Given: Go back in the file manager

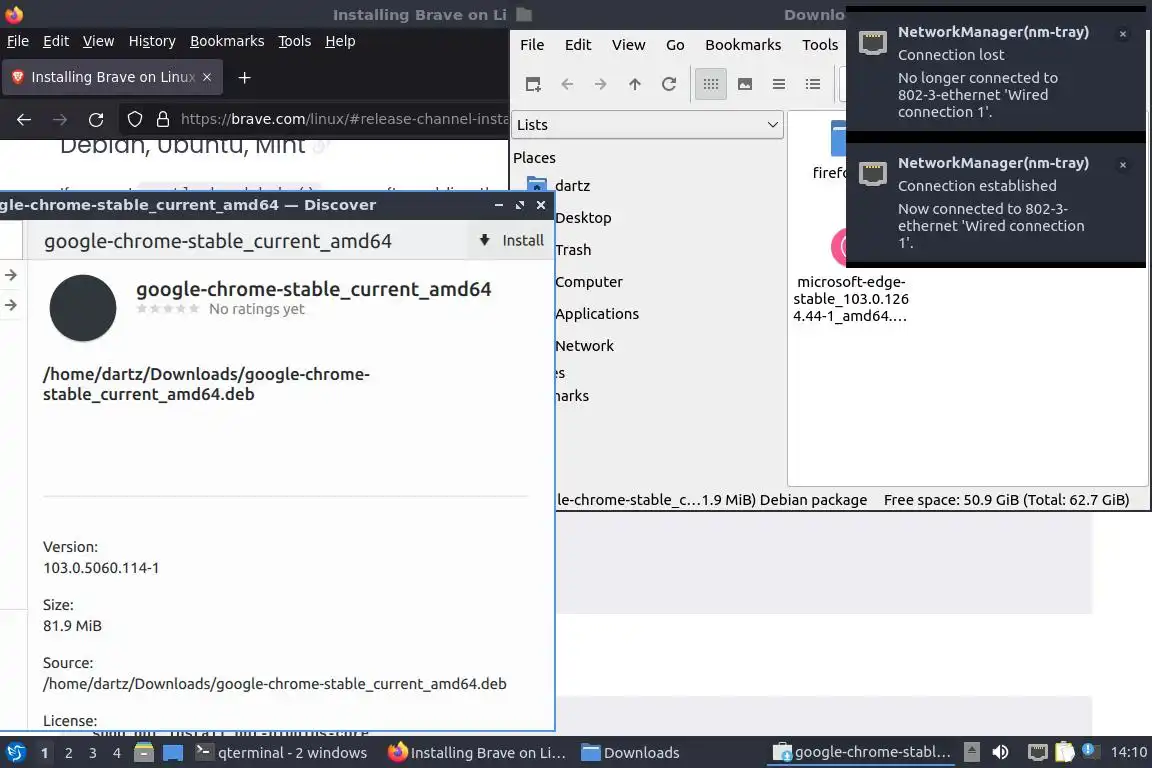Looking at the screenshot, I should (x=567, y=85).
